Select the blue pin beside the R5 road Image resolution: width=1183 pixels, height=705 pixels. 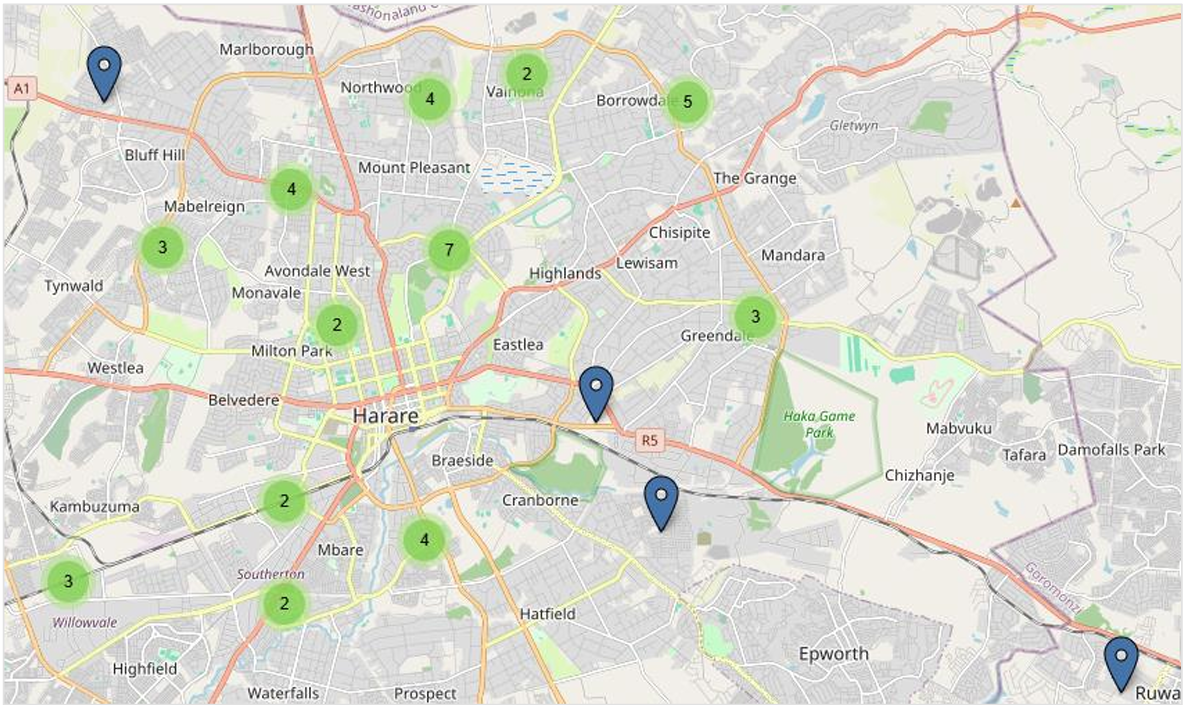pos(596,394)
